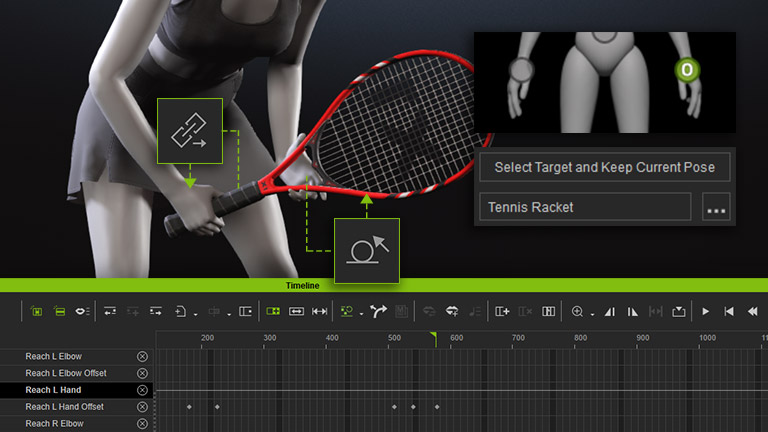Click the ellipsis button beside Tennis Racket
Screen dimensions: 768x432
pos(716,208)
